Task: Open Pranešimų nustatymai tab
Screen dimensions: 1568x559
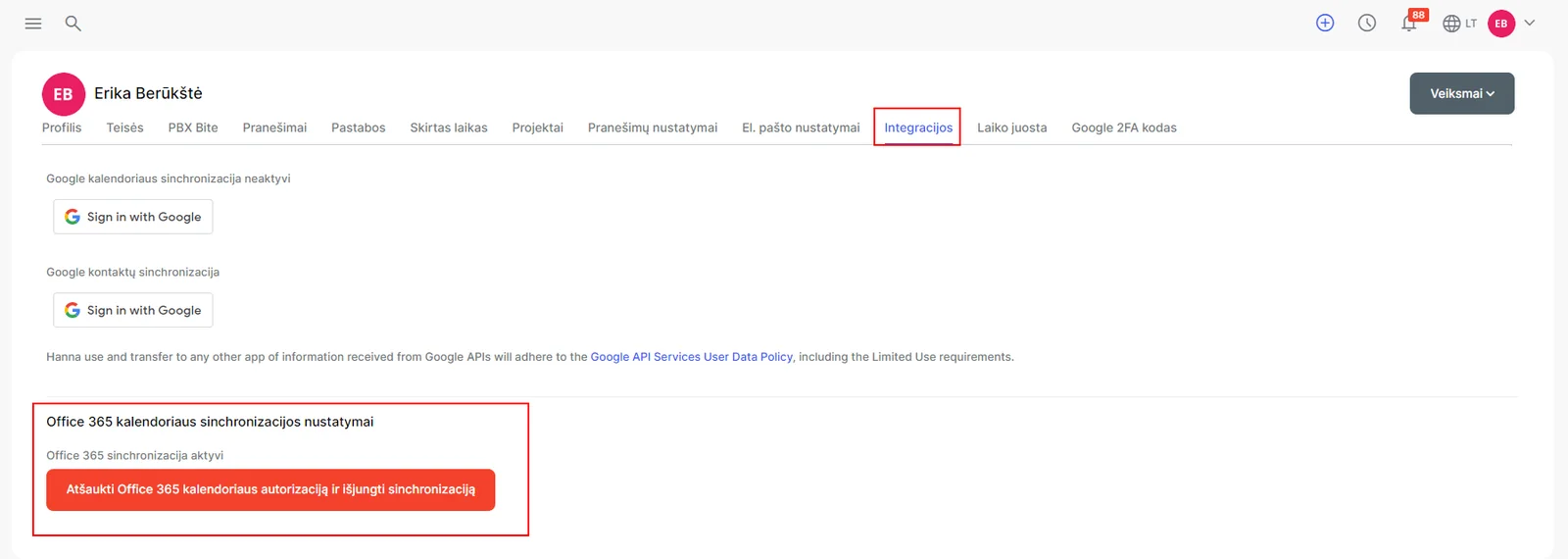Action: coord(653,127)
